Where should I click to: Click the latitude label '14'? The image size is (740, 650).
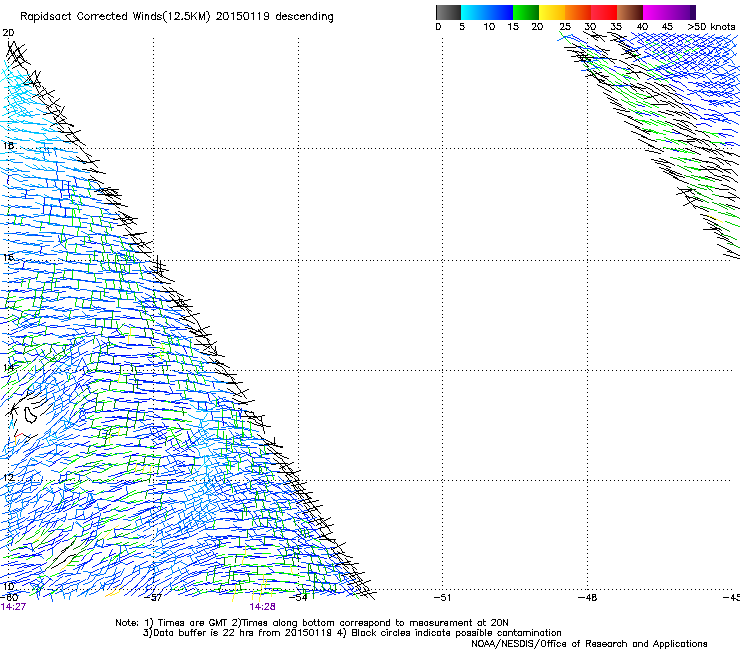(x=8, y=367)
